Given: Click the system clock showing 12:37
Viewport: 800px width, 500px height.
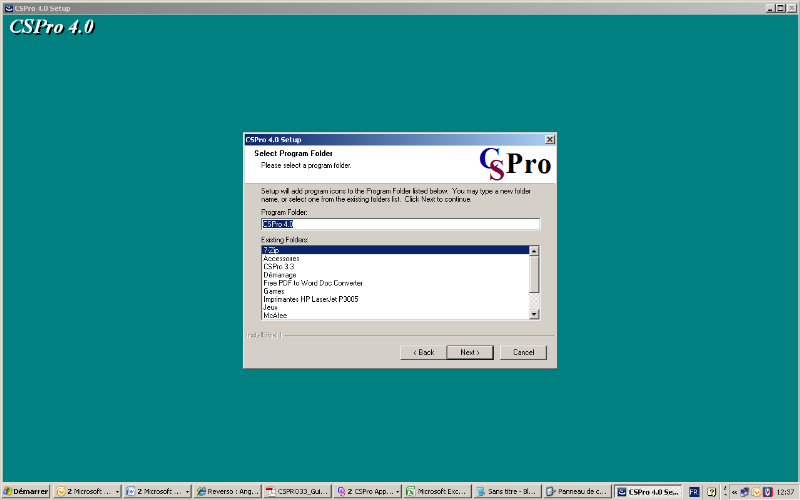Looking at the screenshot, I should tap(785, 492).
